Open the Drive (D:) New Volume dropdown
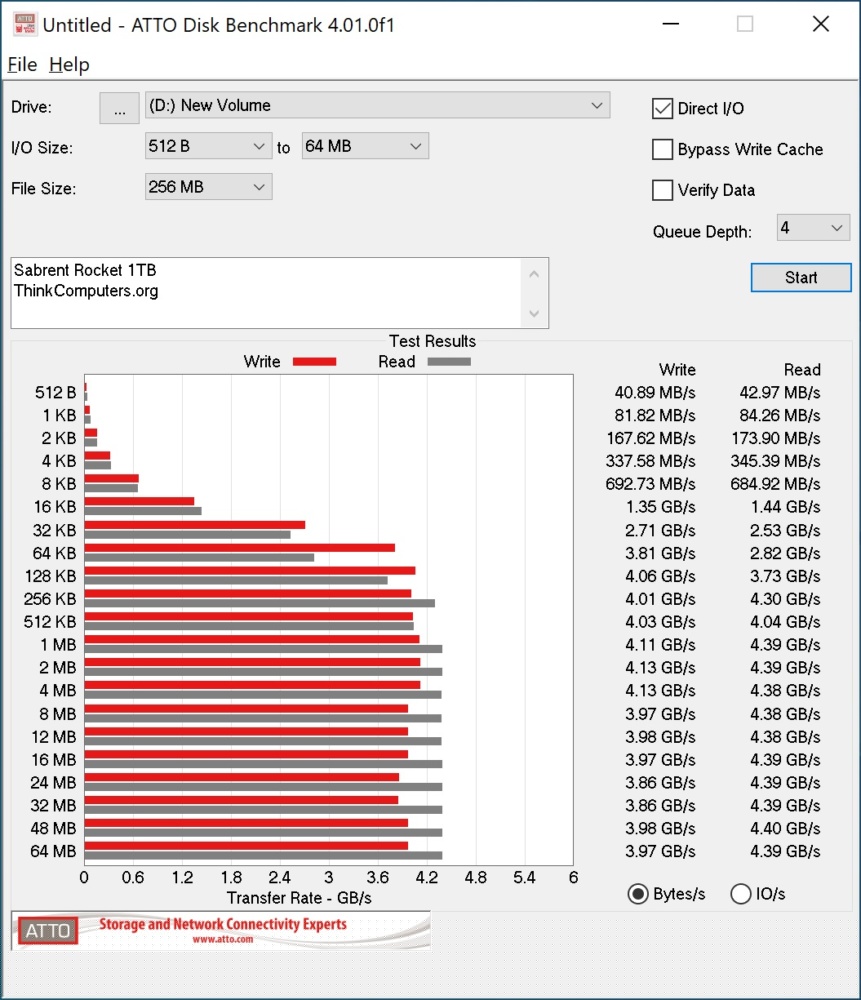This screenshot has height=1000, width=861. [377, 105]
